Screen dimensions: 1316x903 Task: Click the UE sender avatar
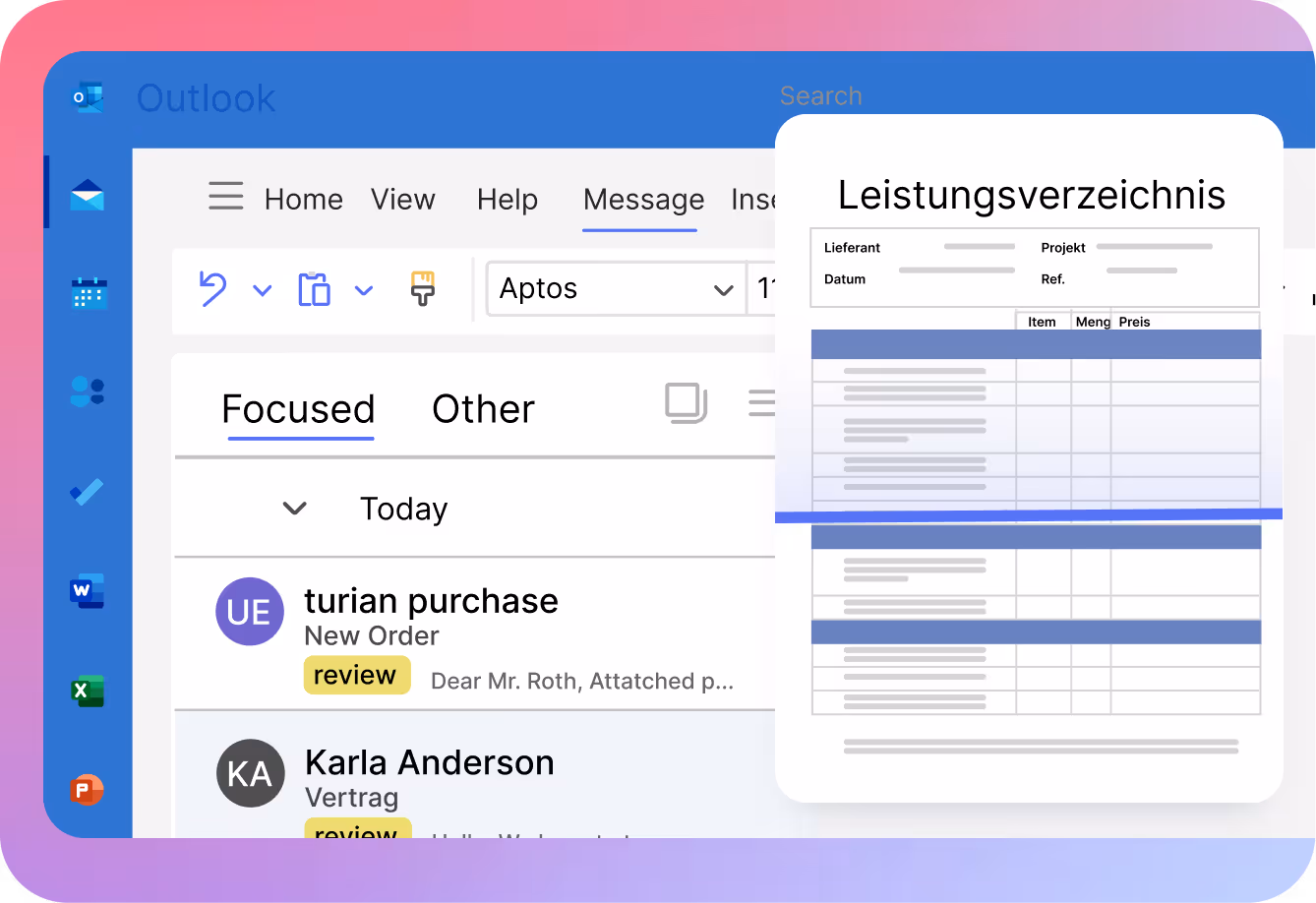coord(250,611)
